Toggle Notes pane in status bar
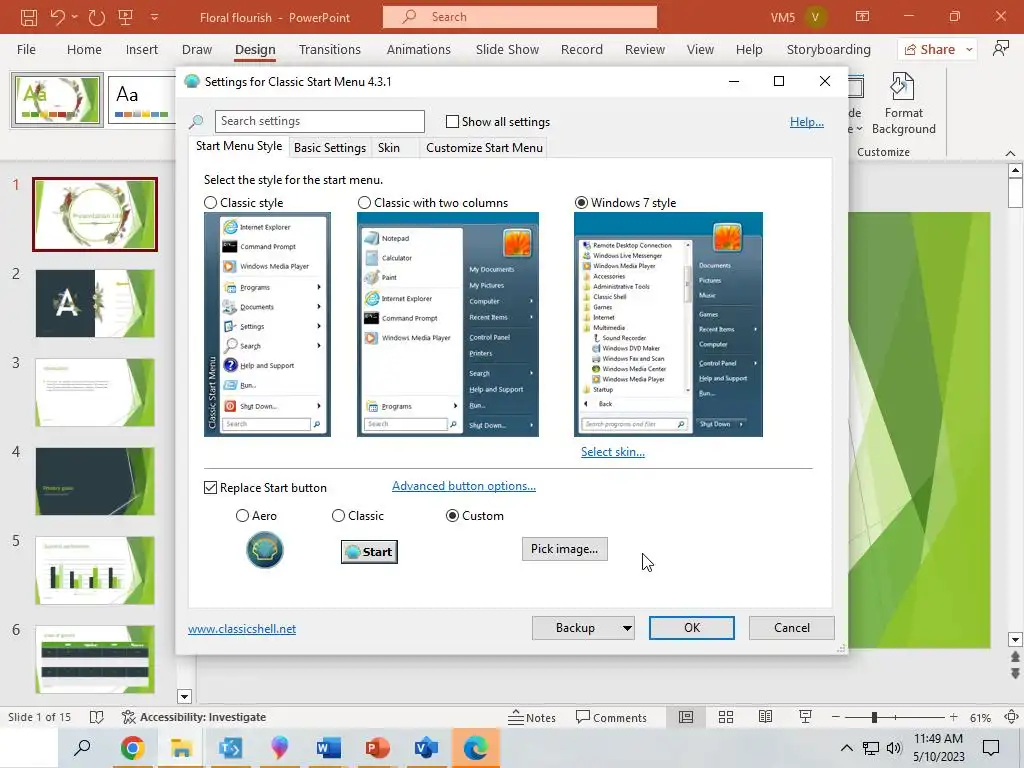Screen dimensions: 1024x768 (532, 717)
